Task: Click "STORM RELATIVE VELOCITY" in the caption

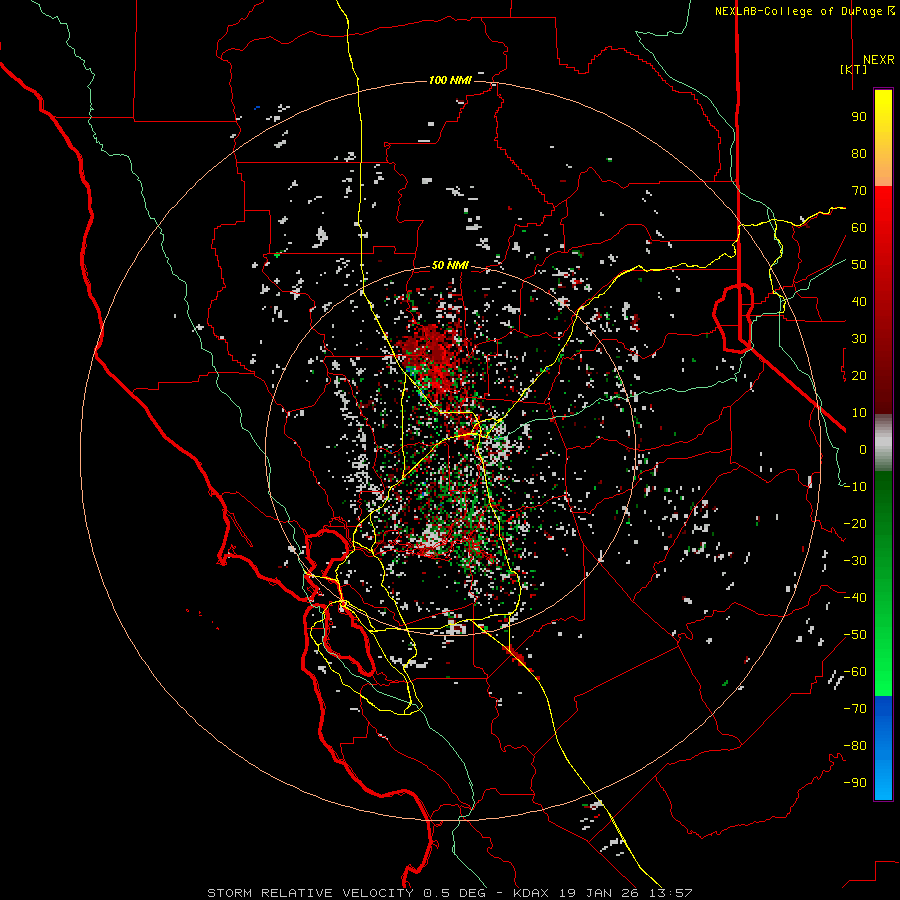Action: [310, 893]
